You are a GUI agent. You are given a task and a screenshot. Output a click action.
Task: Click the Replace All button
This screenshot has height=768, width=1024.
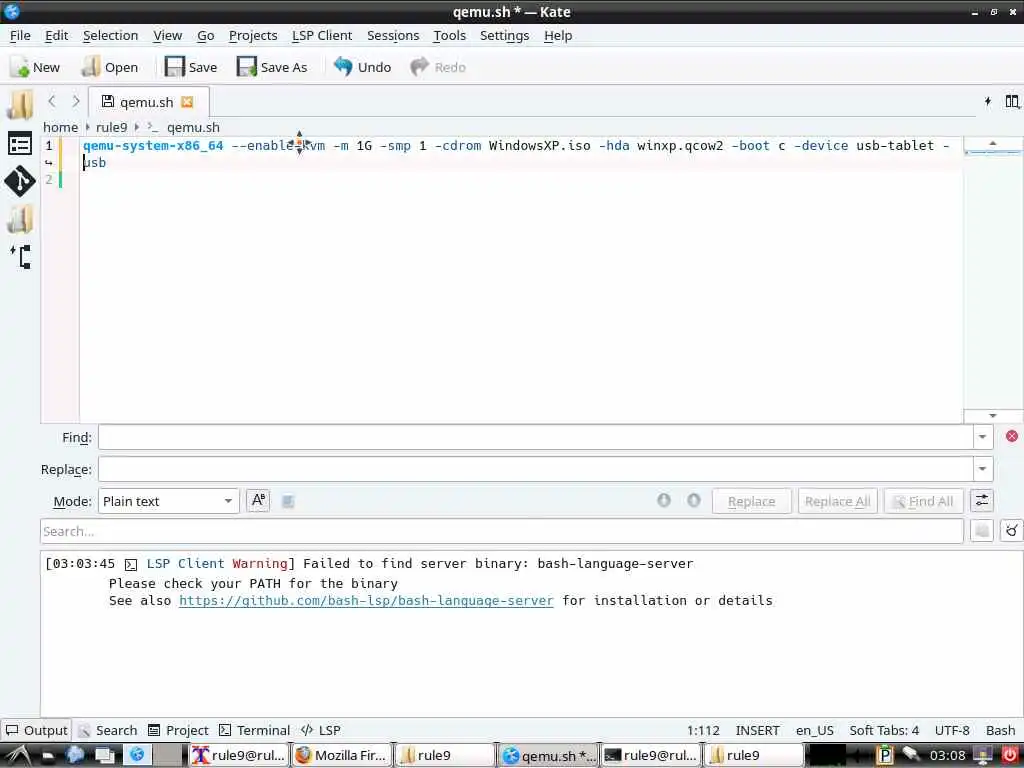[x=837, y=501]
